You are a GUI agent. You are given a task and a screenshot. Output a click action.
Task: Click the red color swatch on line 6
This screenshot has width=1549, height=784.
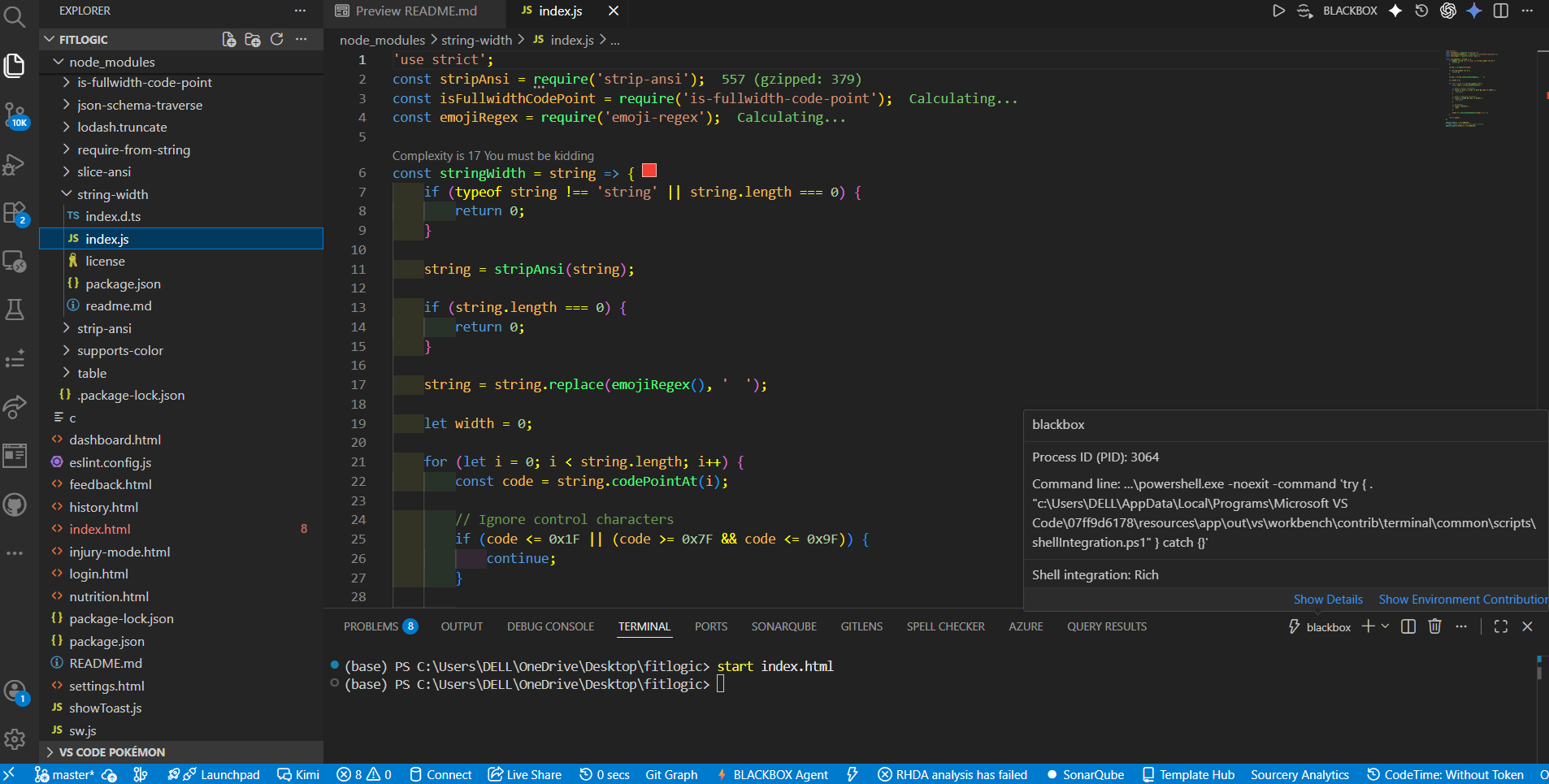pos(649,171)
